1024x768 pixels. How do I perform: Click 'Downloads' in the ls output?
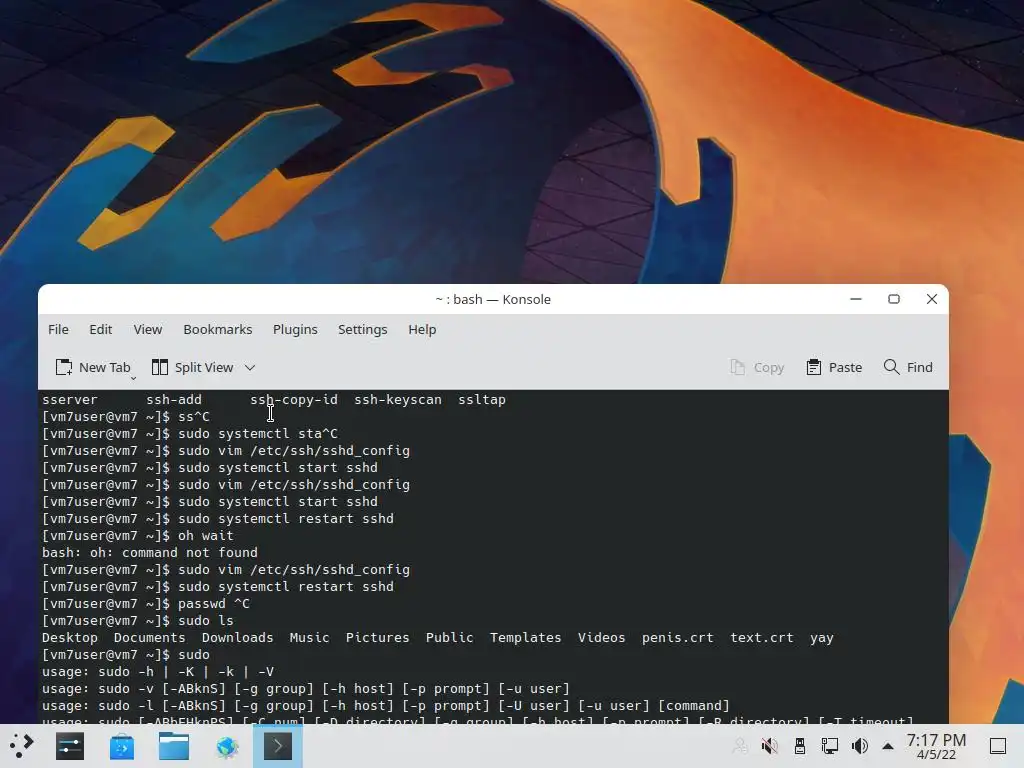coord(237,637)
